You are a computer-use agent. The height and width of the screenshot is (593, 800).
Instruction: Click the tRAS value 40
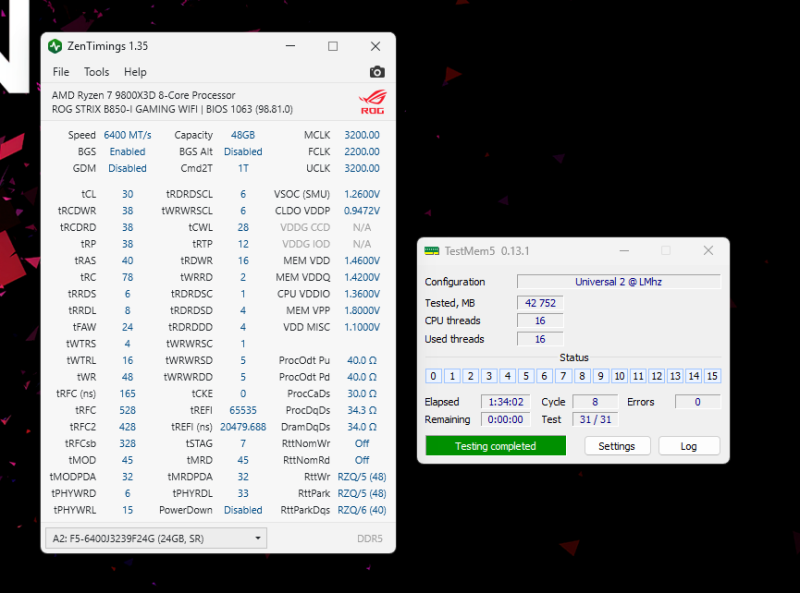(x=128, y=261)
